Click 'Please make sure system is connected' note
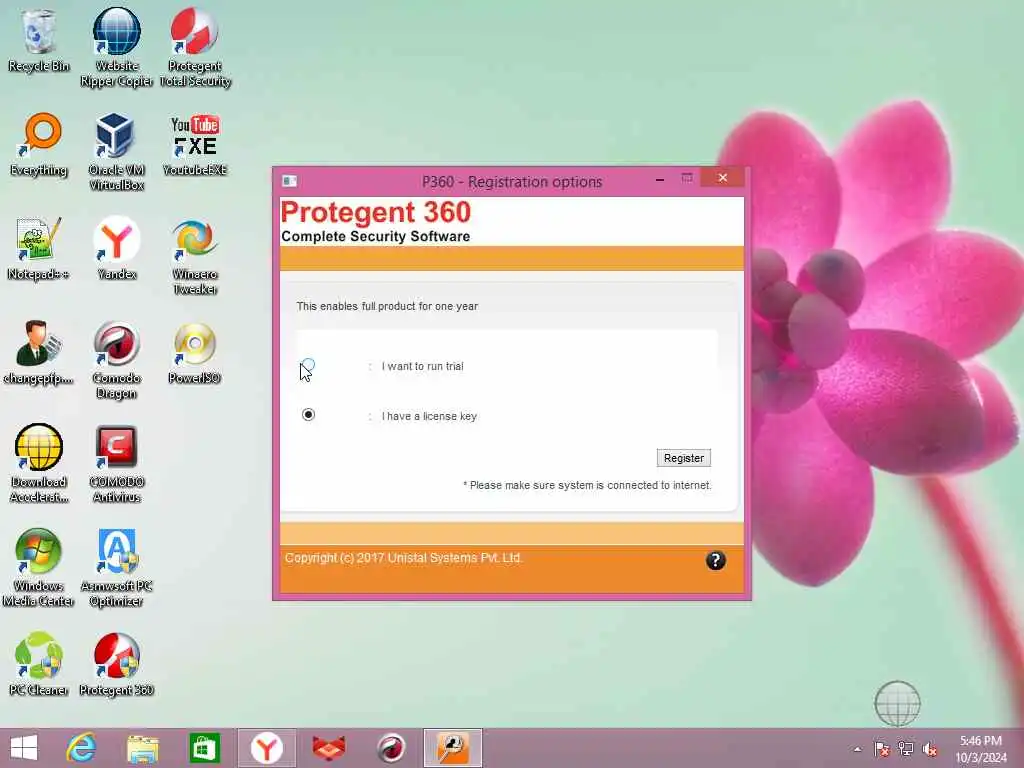This screenshot has height=768, width=1024. pos(587,485)
